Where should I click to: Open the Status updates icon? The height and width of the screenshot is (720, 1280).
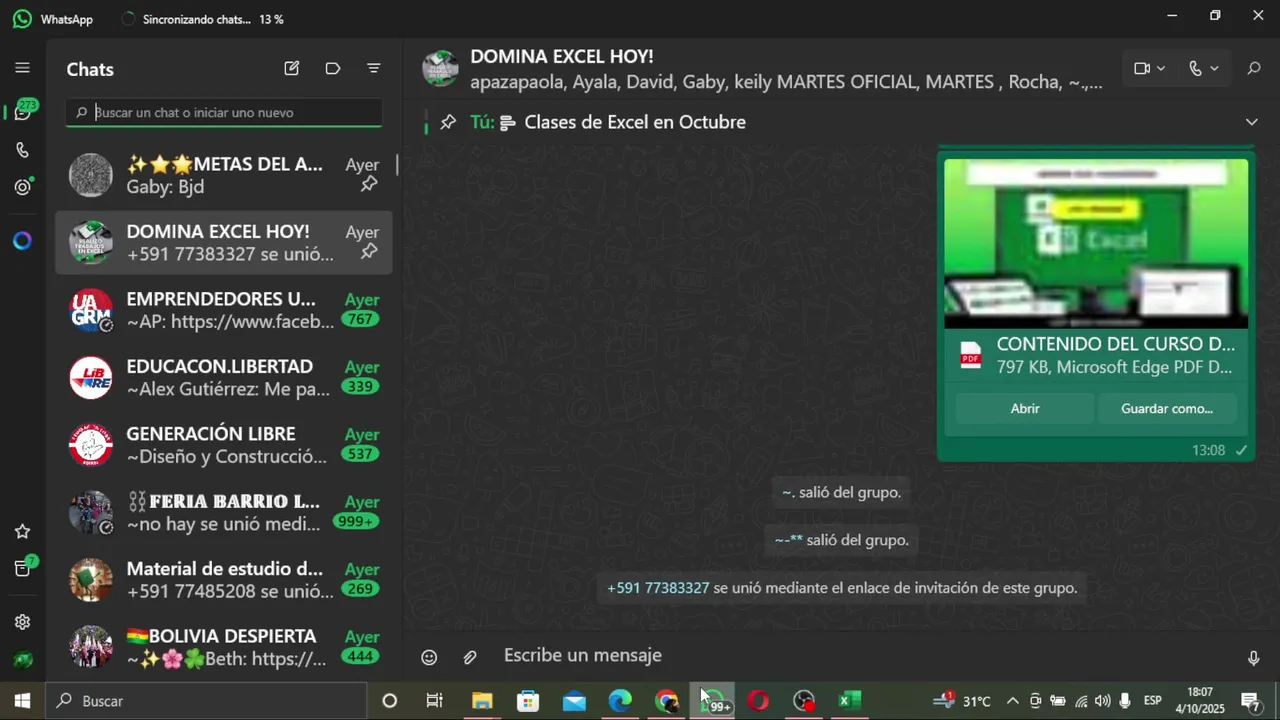pos(22,187)
